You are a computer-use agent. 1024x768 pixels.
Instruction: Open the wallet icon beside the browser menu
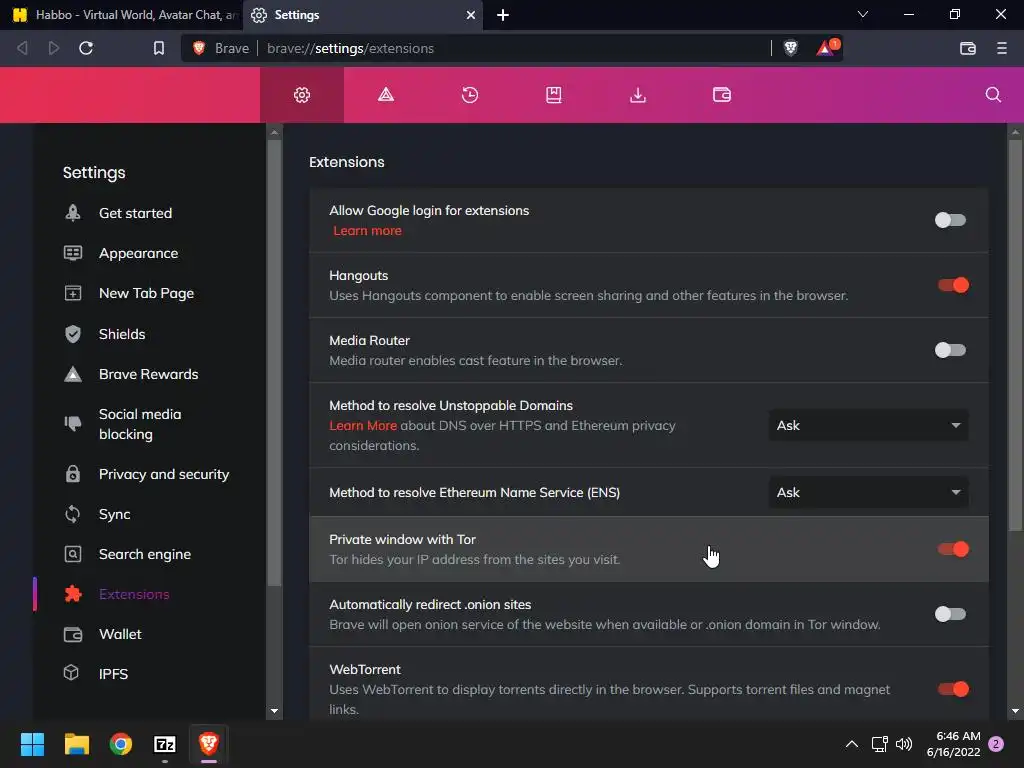pyautogui.click(x=968, y=48)
